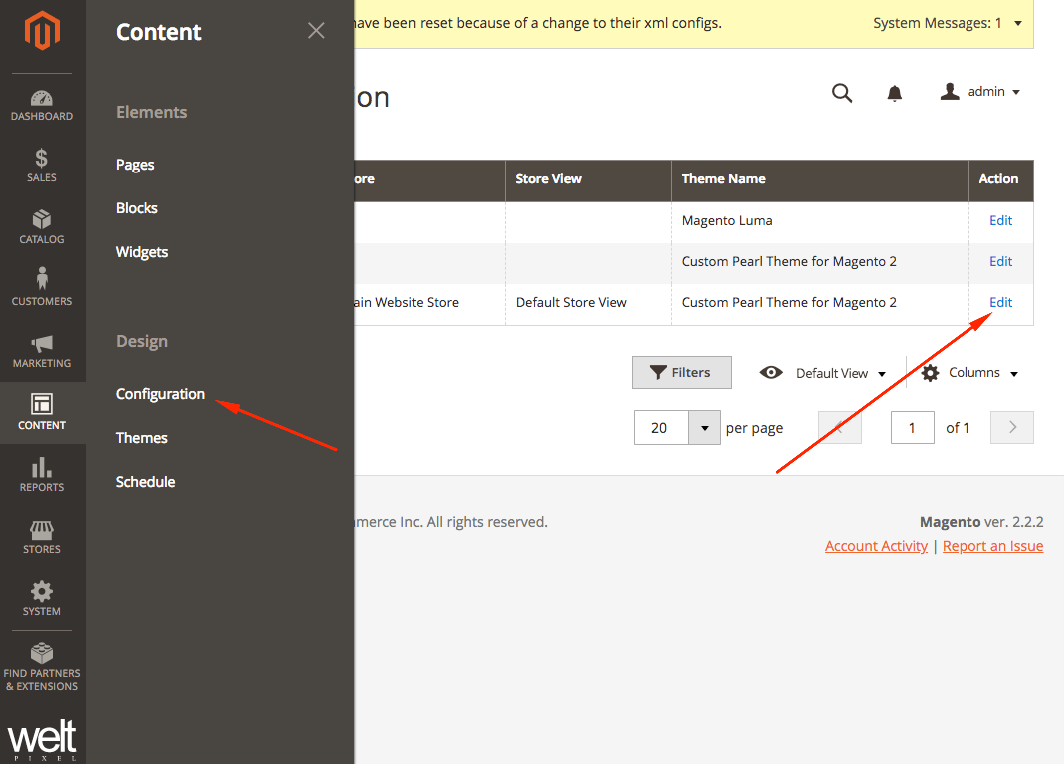Open Themes in the Content menu
This screenshot has width=1064, height=764.
(141, 437)
